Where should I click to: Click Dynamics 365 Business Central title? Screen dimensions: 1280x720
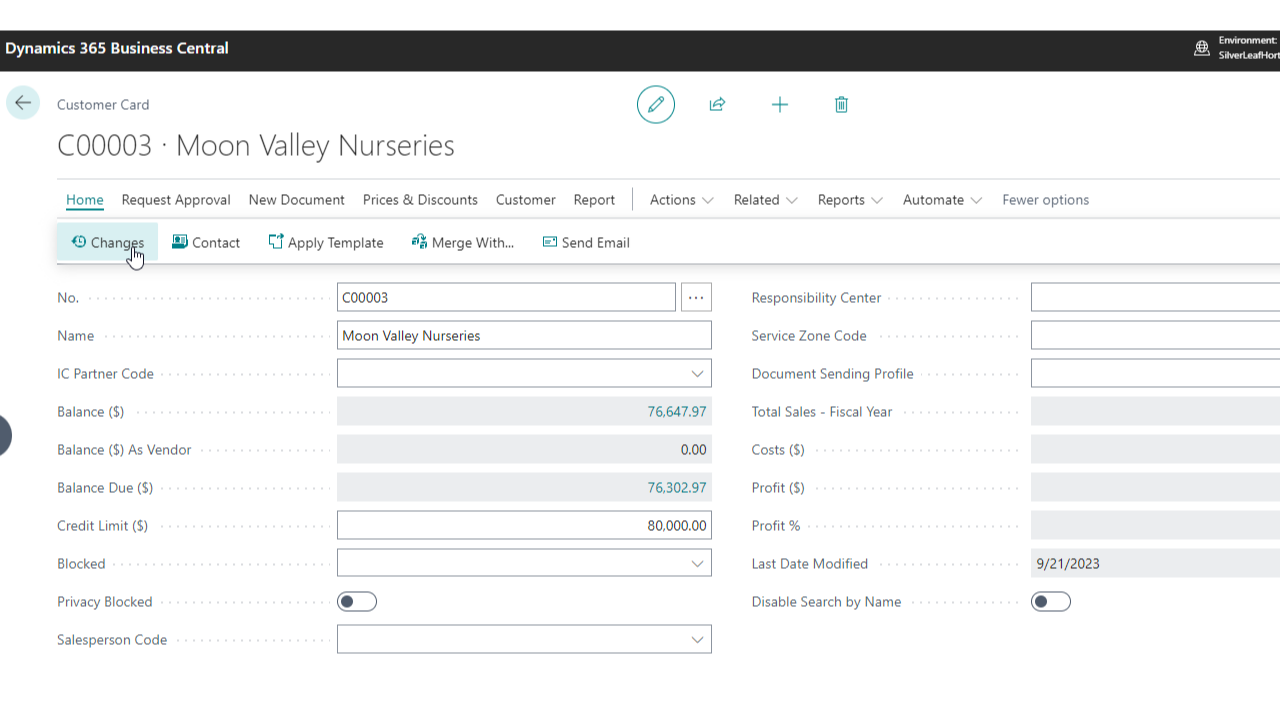point(117,48)
